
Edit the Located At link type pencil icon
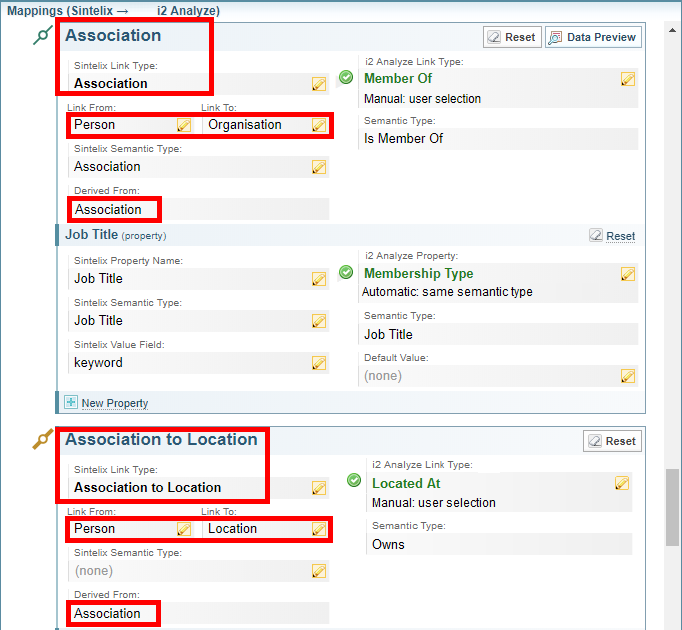tap(622, 483)
